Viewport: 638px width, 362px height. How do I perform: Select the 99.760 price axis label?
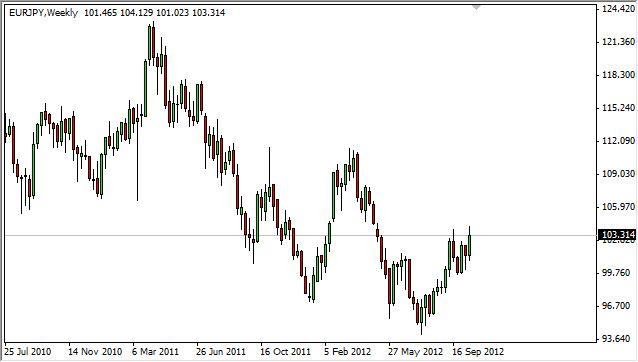coord(618,273)
